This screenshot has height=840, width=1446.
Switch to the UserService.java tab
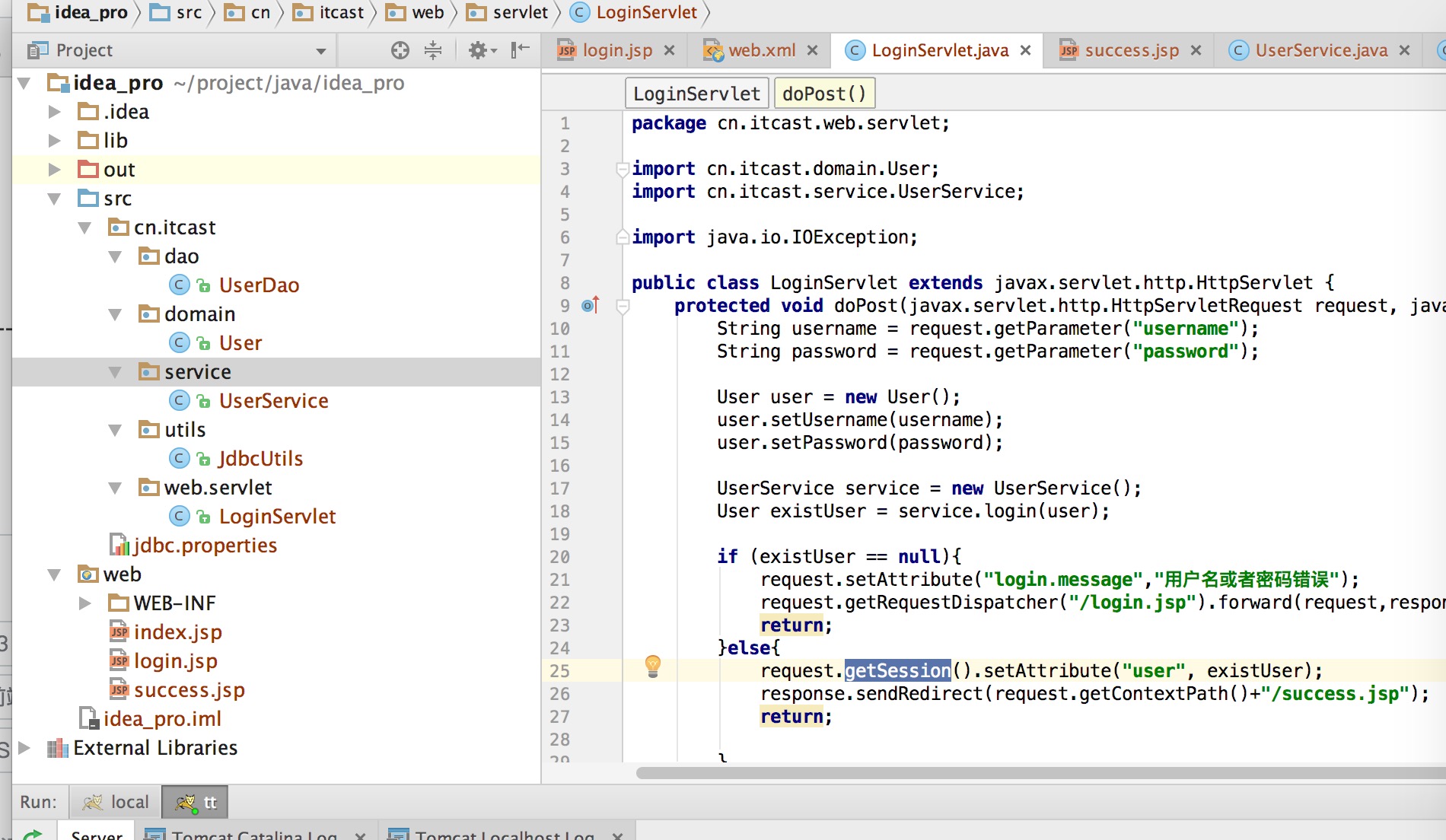coord(1320,50)
